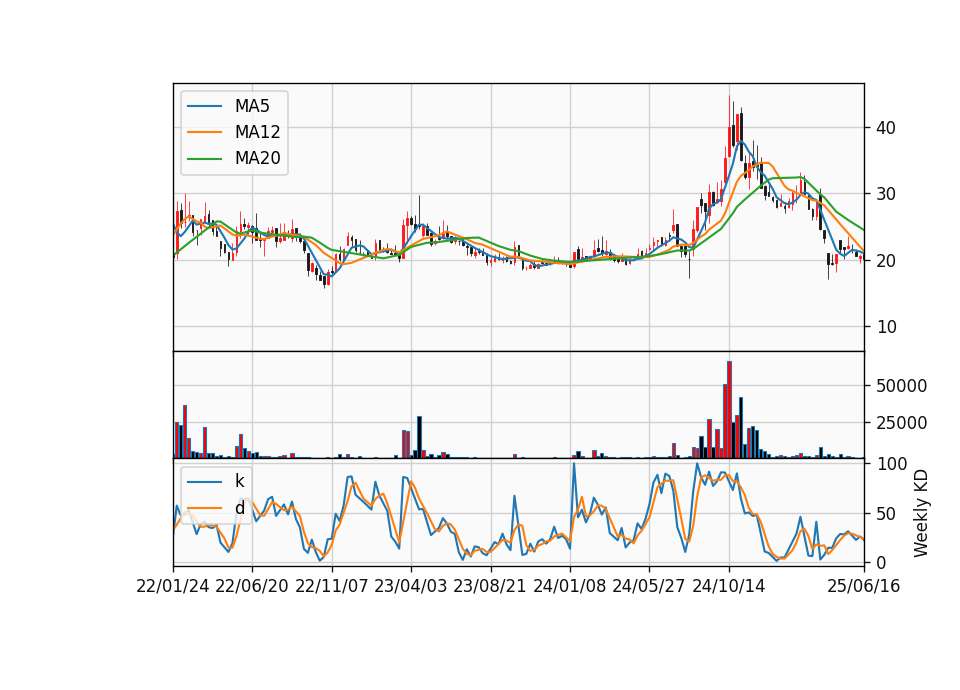Click the blue MA5 line swatch in legend
The height and width of the screenshot is (690, 960).
[x=204, y=106]
